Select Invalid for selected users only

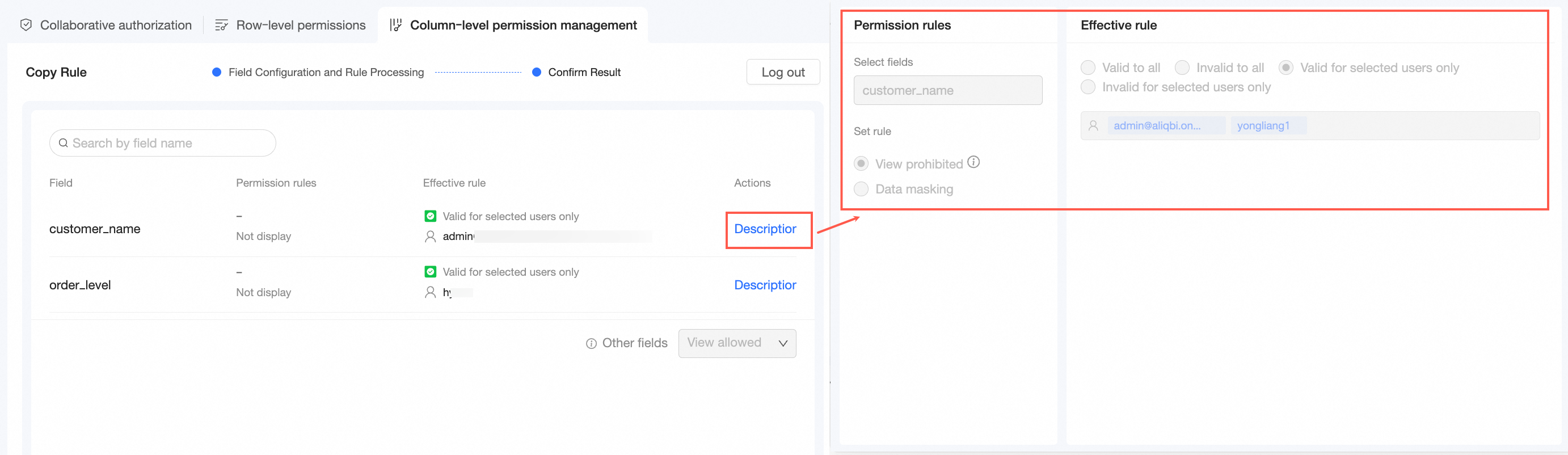(1088, 87)
